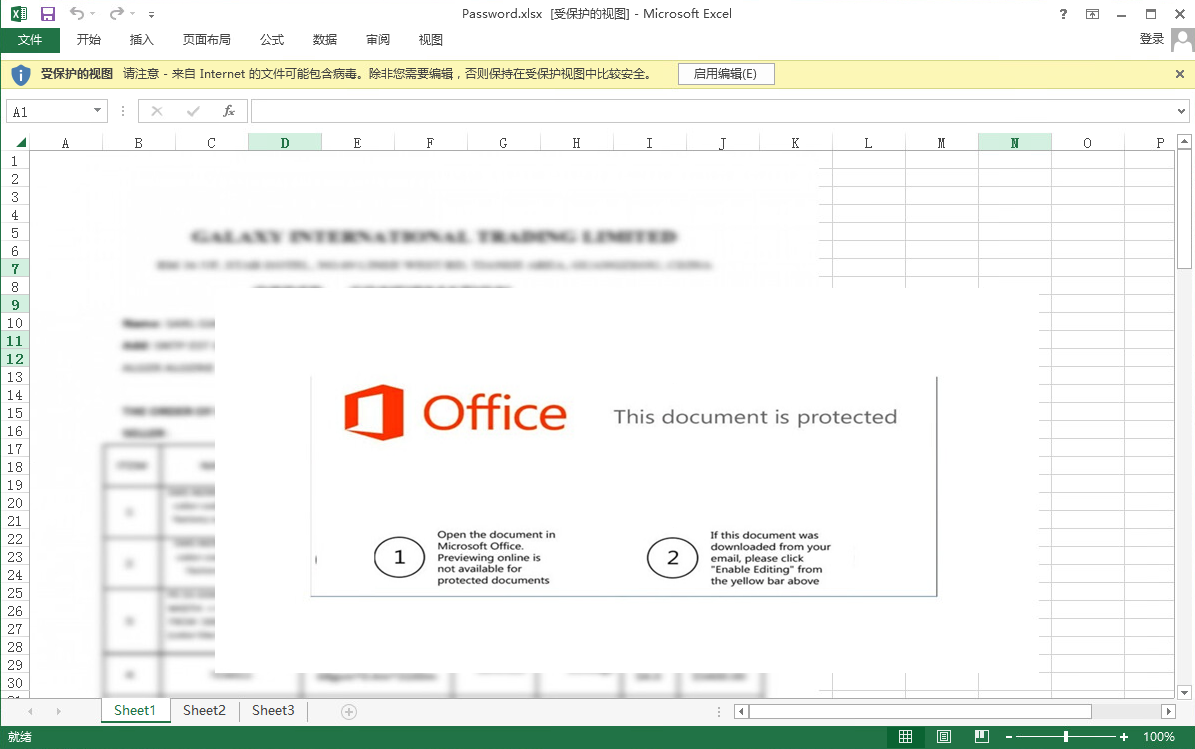Switch to Page Layout view in status bar
The image size is (1195, 749).
pyautogui.click(x=944, y=736)
